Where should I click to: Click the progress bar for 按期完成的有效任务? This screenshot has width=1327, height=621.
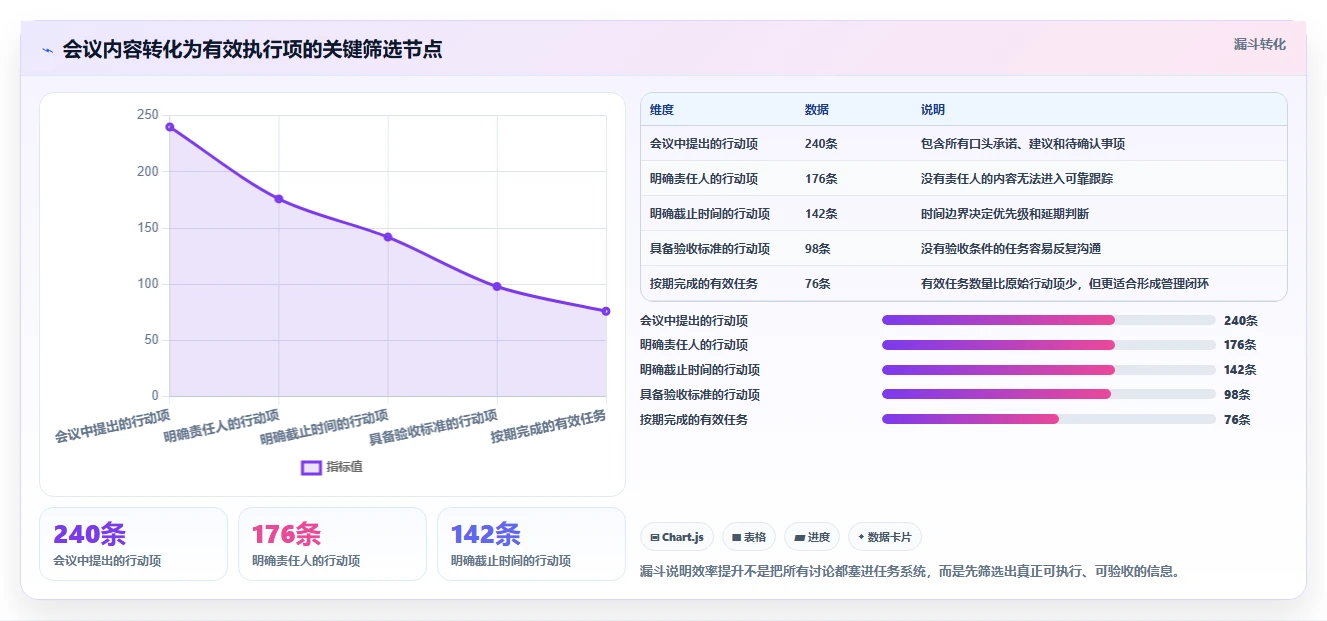(1049, 420)
